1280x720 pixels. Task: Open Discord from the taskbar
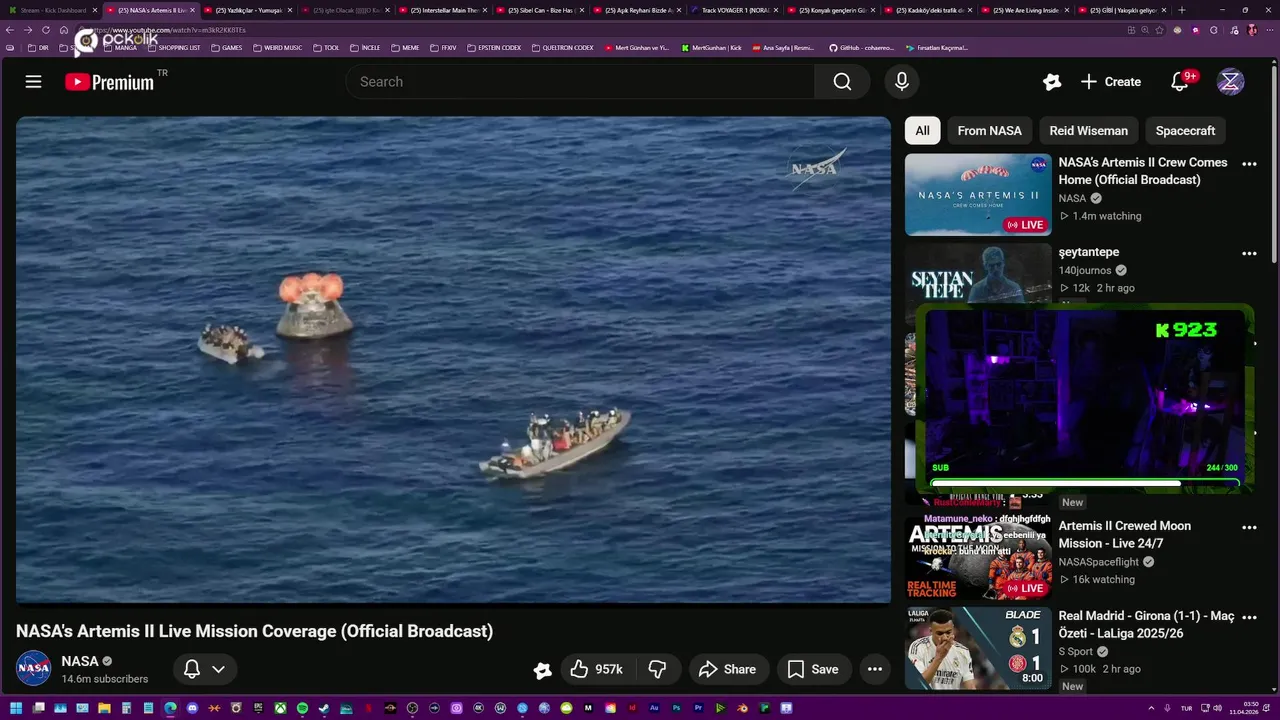(192, 708)
